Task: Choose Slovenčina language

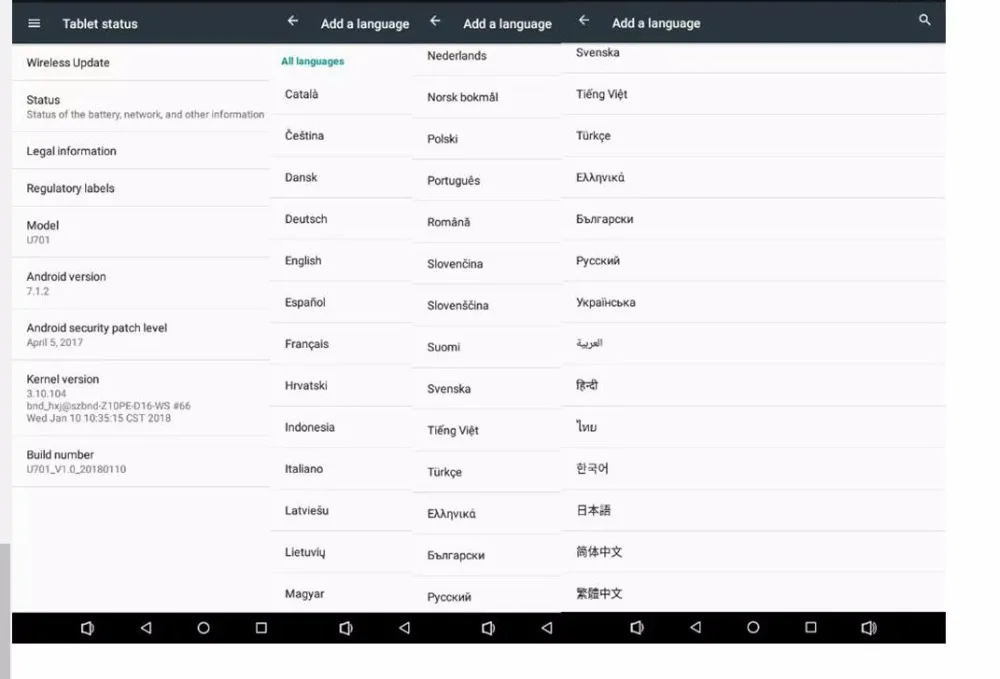Action: [487, 264]
